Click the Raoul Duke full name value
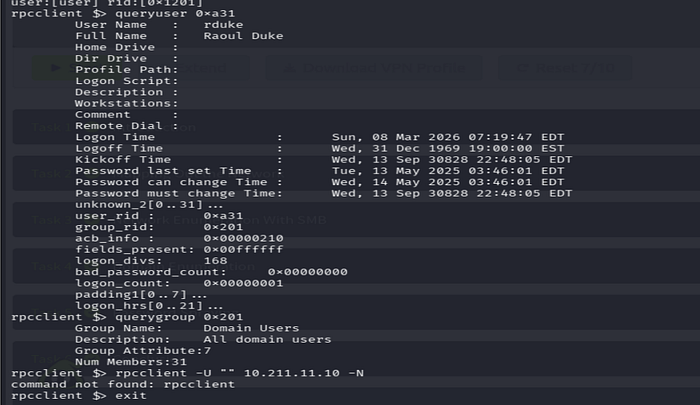The height and width of the screenshot is (405, 700). (243, 36)
